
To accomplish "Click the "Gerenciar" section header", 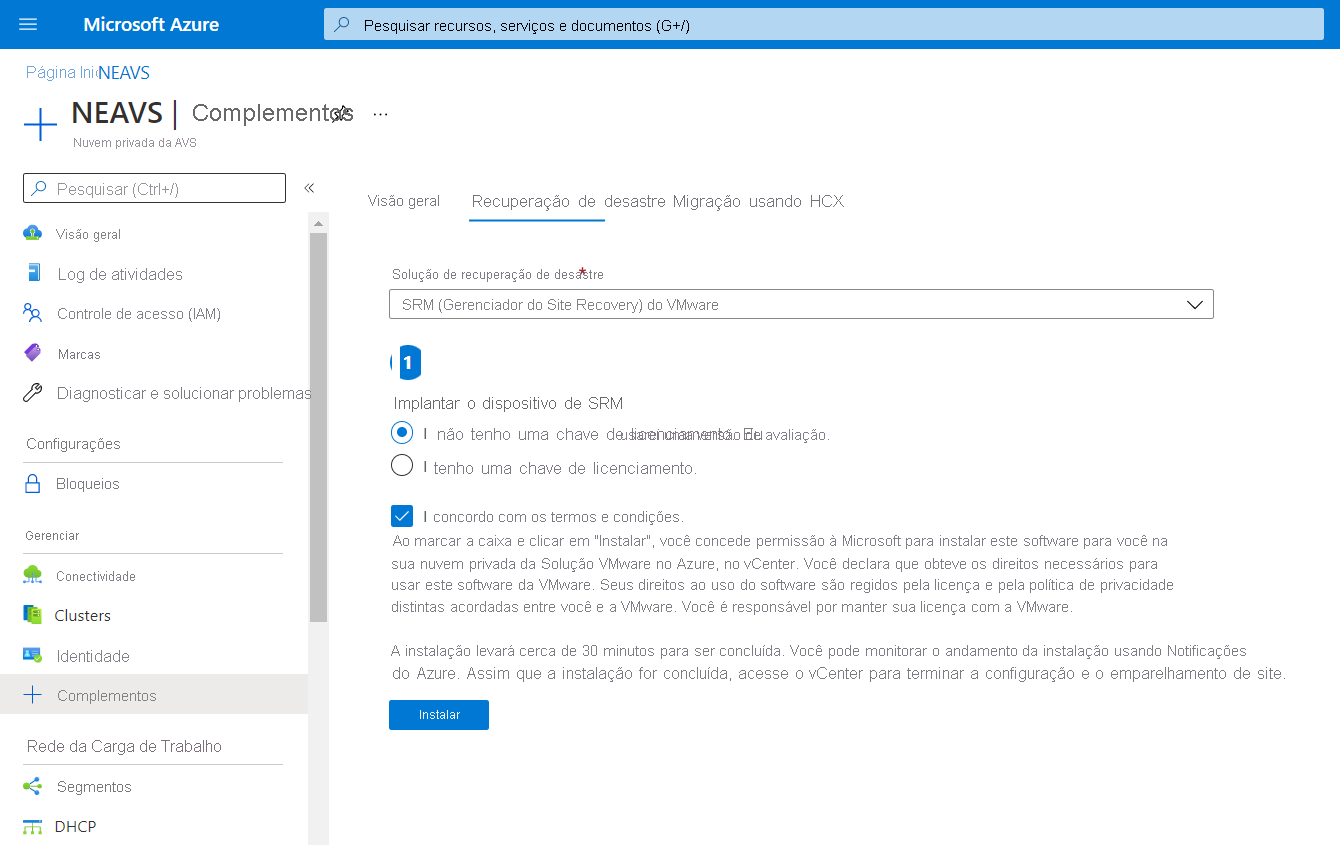I will [52, 536].
